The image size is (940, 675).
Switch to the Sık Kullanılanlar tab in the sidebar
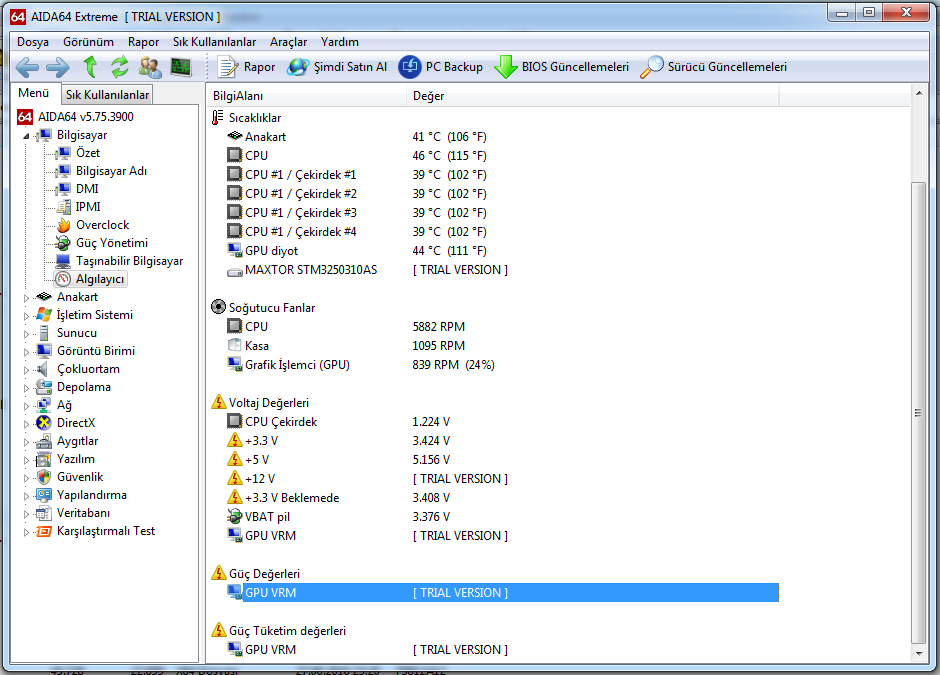point(107,95)
